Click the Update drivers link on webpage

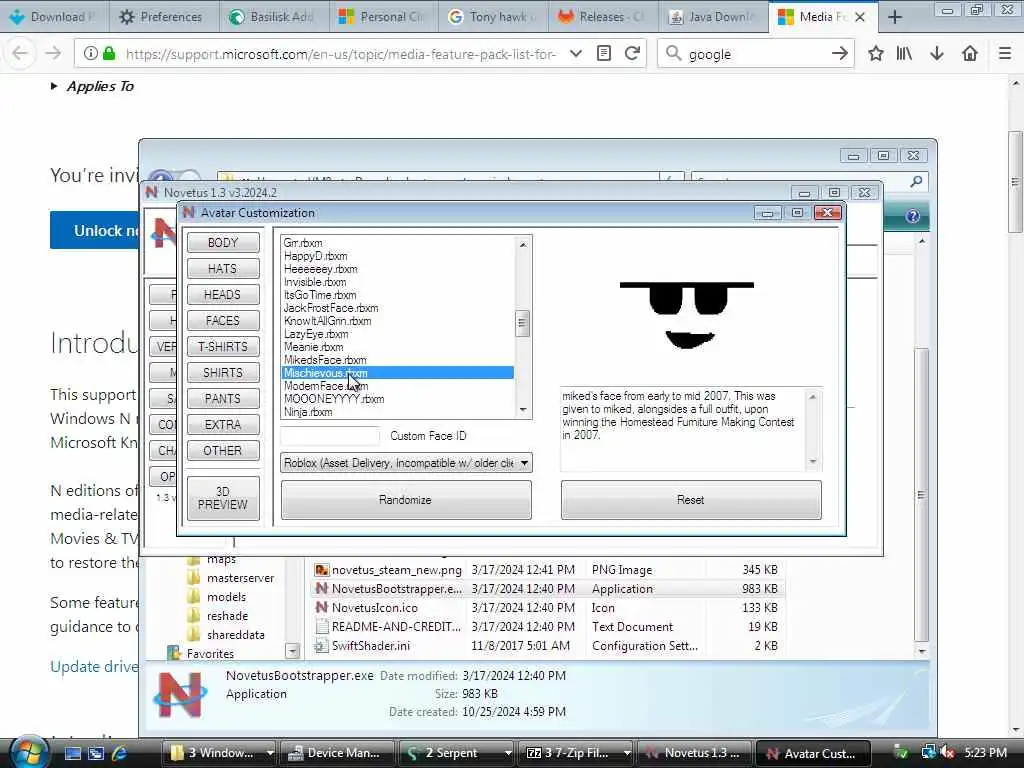(x=94, y=666)
